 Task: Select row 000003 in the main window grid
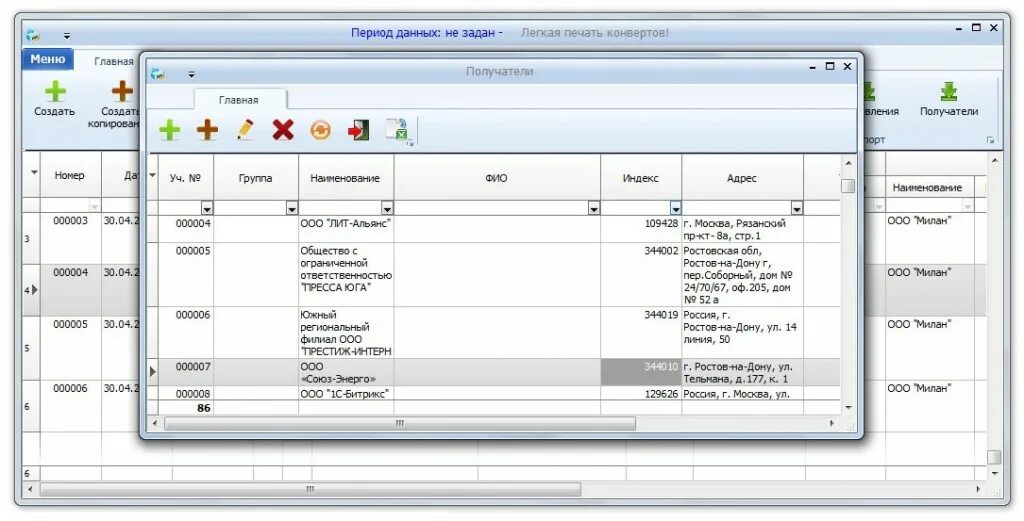(71, 238)
